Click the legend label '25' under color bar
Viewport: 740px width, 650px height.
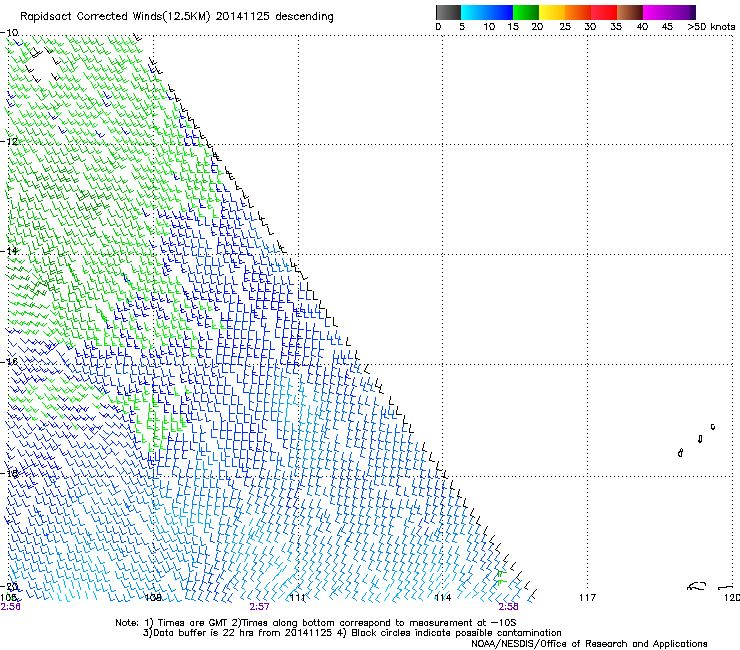click(565, 27)
